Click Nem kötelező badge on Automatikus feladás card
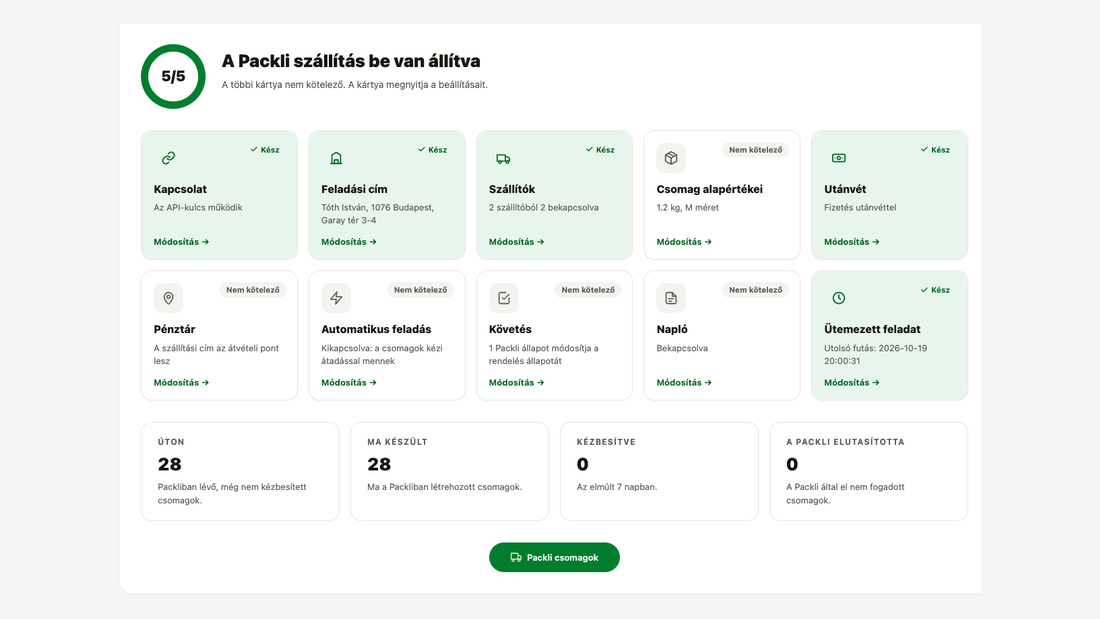1100x619 pixels. tap(420, 290)
